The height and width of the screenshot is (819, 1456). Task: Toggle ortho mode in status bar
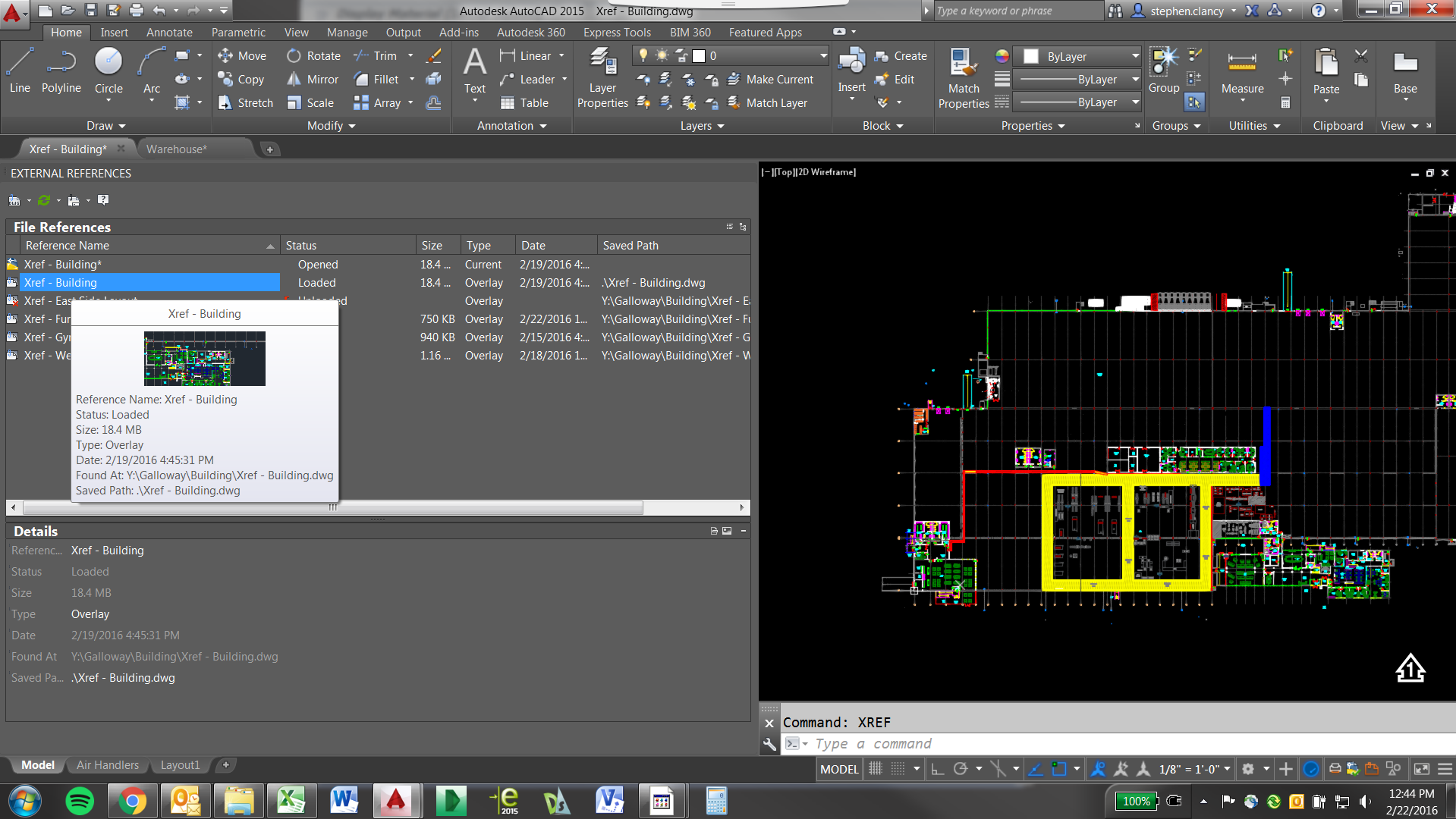coord(938,769)
